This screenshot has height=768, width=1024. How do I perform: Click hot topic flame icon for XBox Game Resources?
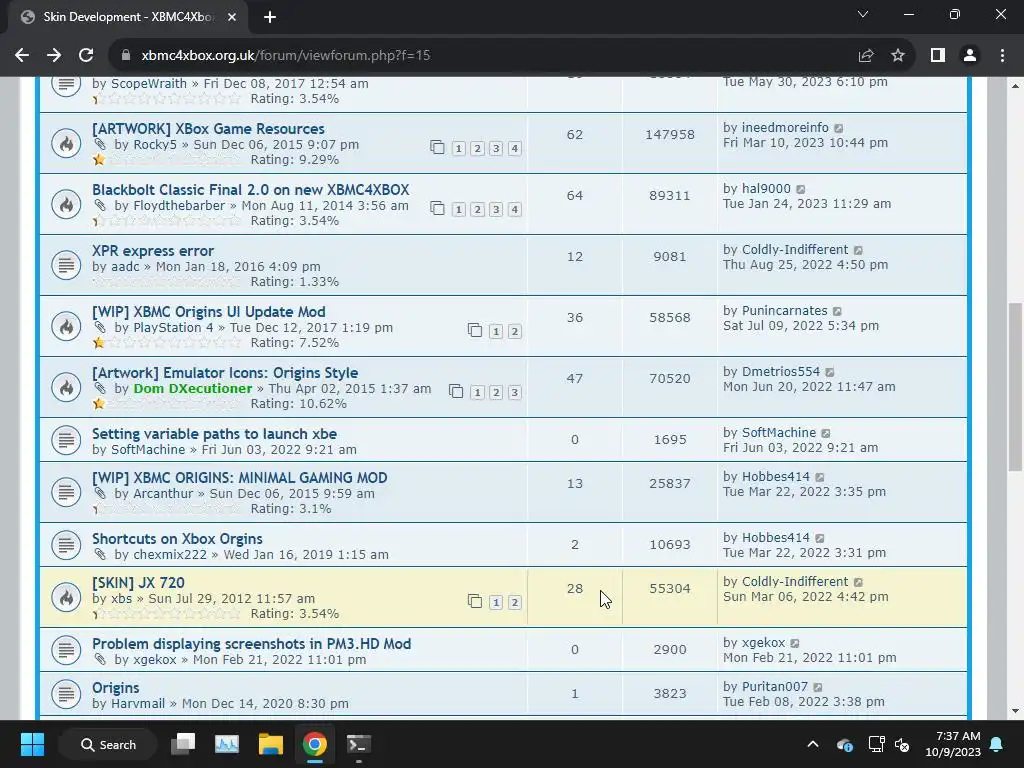click(x=66, y=143)
